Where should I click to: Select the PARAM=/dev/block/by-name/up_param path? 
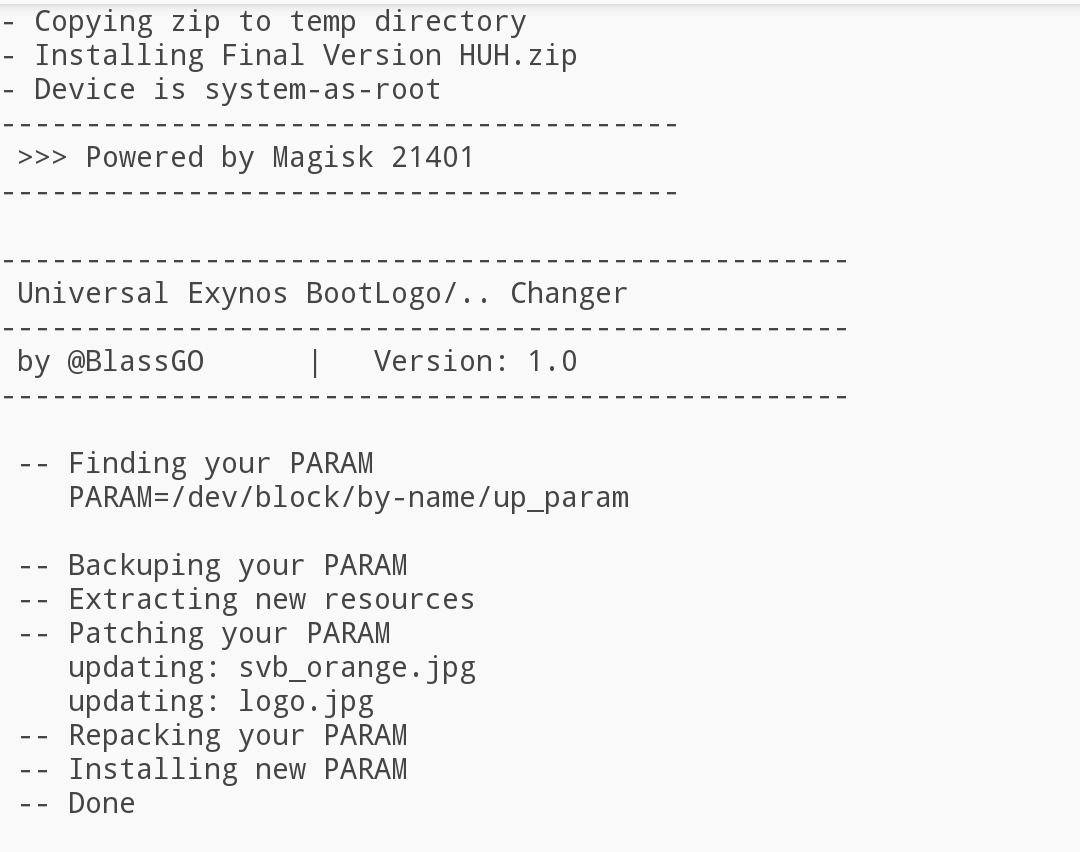point(349,497)
